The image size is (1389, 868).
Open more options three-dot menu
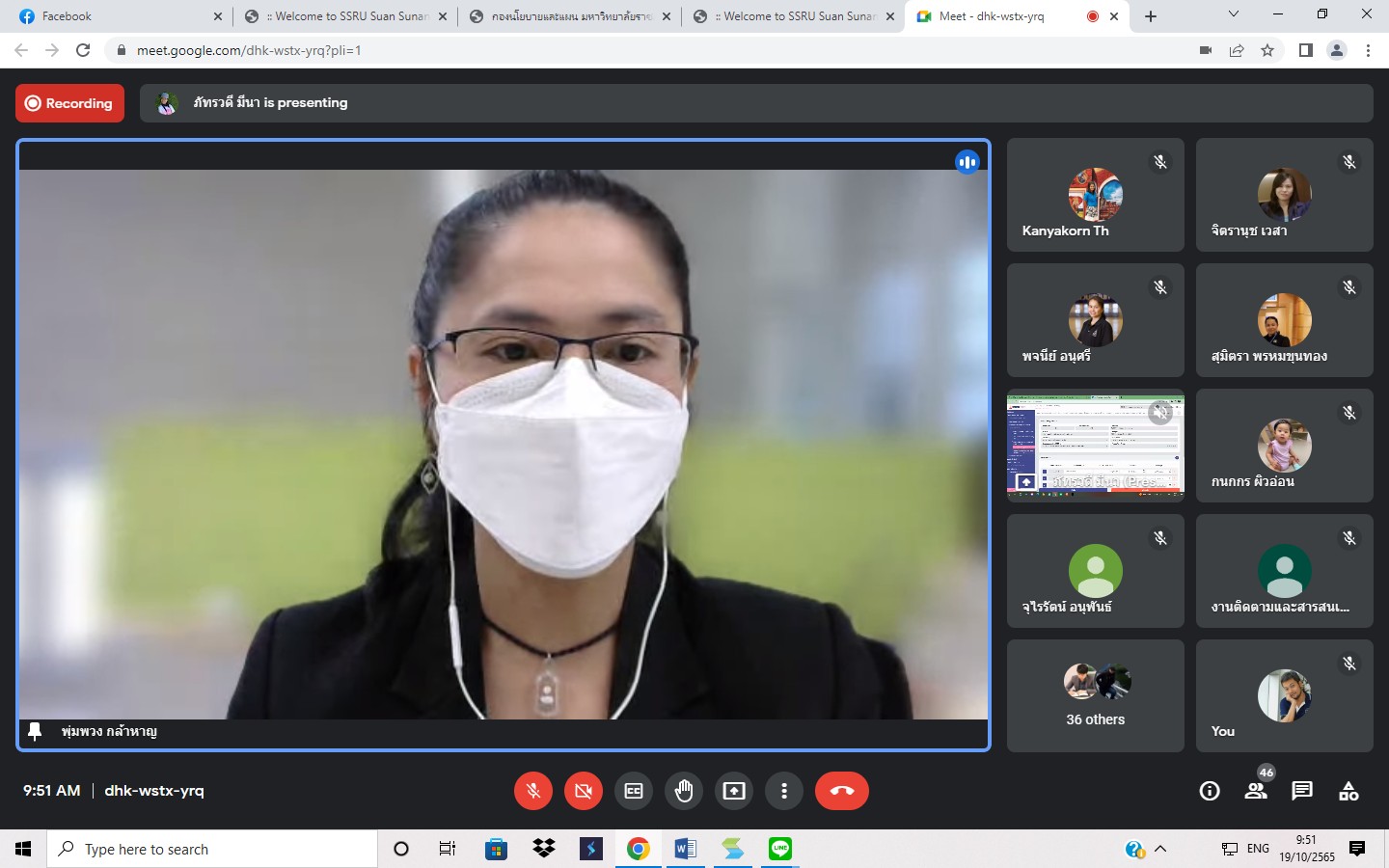[x=784, y=791]
